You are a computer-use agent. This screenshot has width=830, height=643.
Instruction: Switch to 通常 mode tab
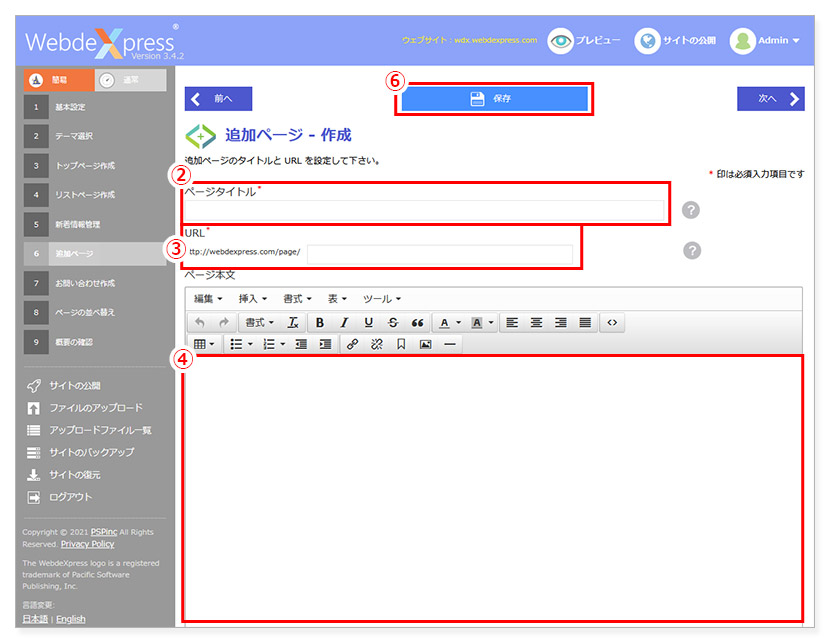(130, 81)
